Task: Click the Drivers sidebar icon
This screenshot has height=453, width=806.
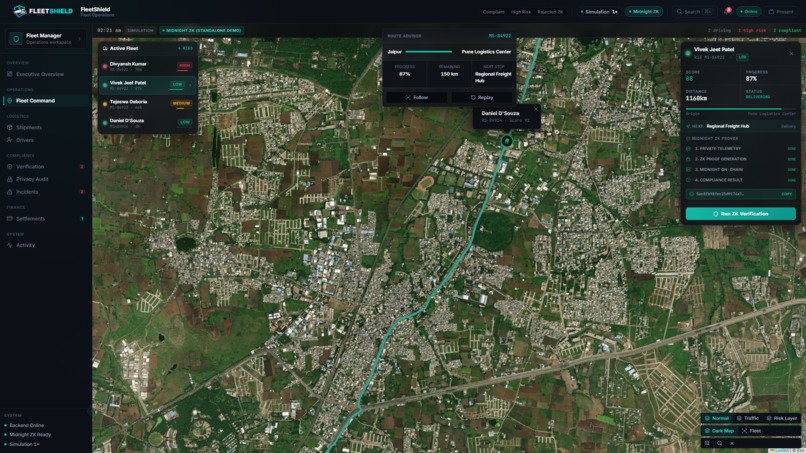Action: click(9, 140)
